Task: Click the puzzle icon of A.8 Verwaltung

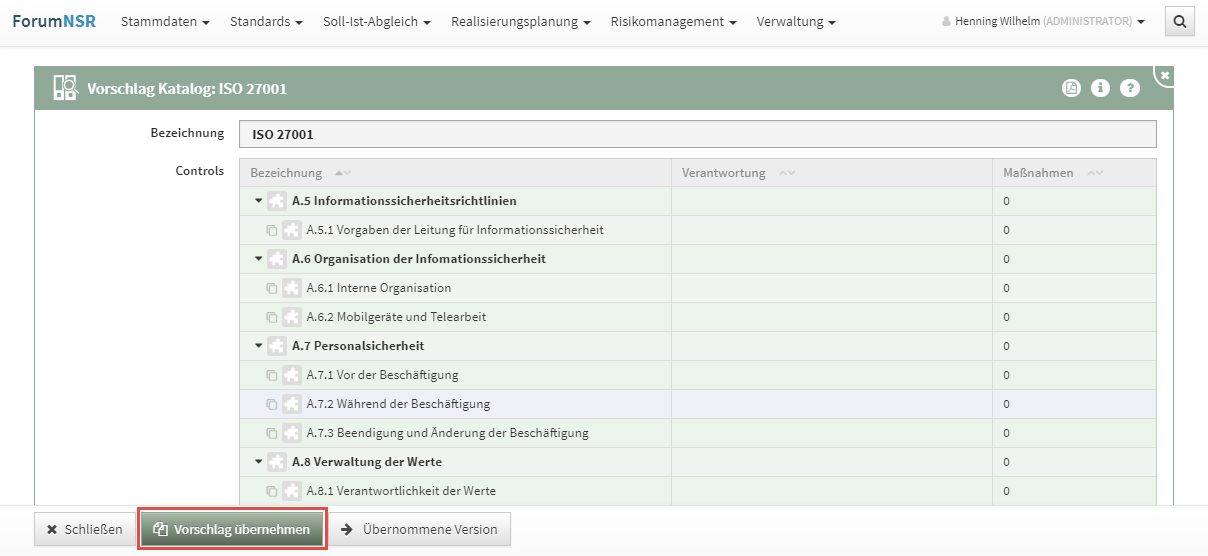Action: [x=277, y=462]
